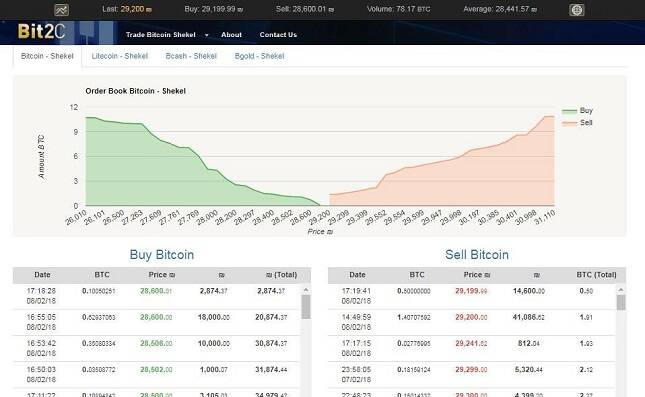Open Trade Bitcoin Shekel menu

[x=160, y=35]
